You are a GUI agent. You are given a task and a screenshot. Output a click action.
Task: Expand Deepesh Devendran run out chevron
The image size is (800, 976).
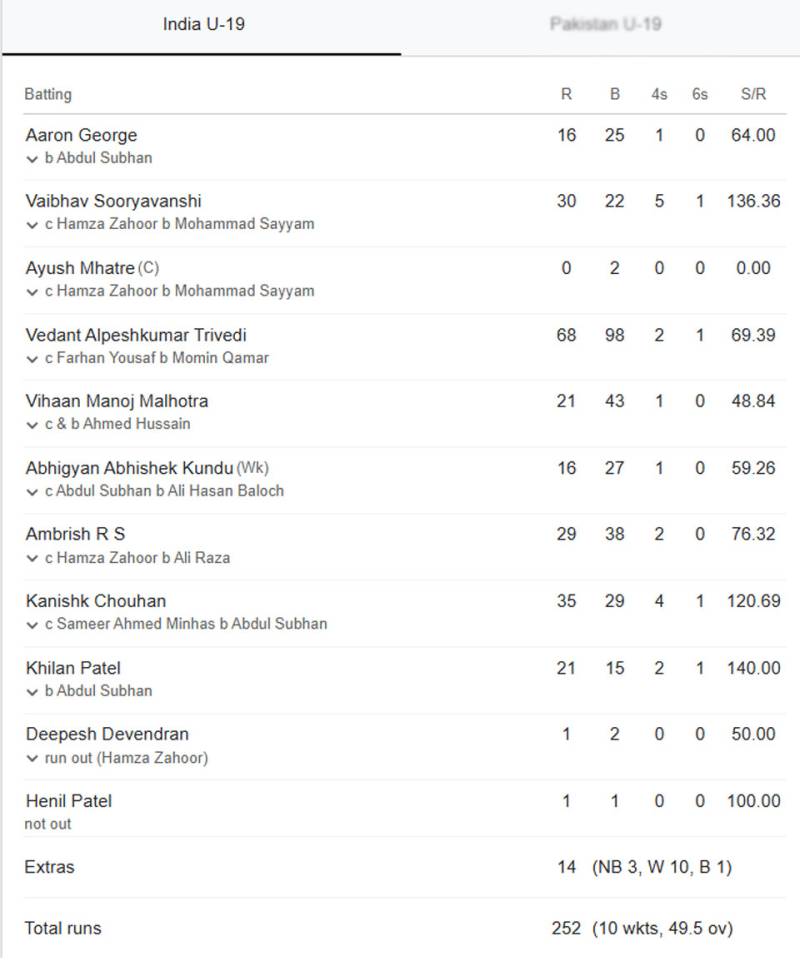point(32,759)
